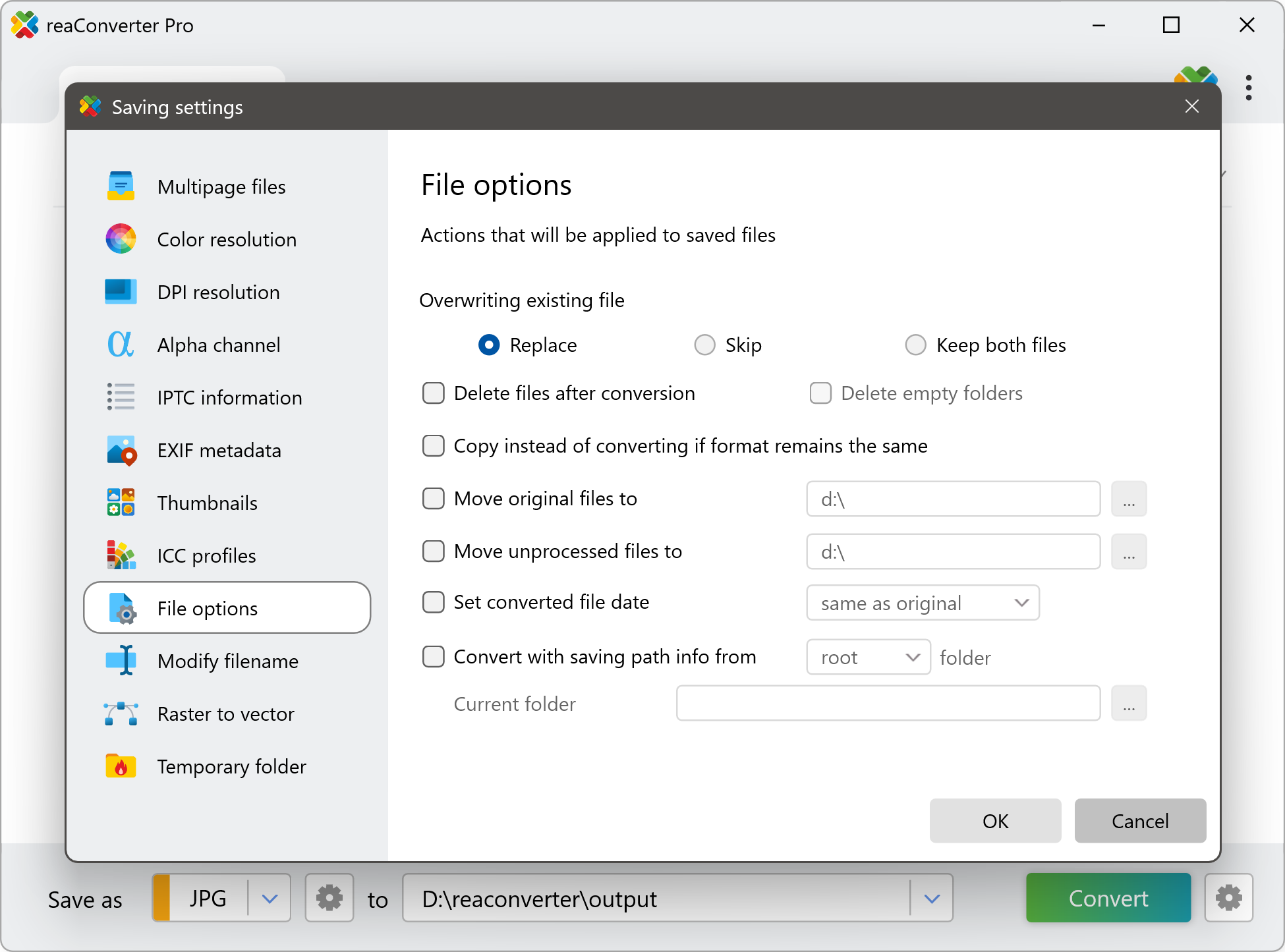Open the DPI resolution section

click(x=218, y=292)
